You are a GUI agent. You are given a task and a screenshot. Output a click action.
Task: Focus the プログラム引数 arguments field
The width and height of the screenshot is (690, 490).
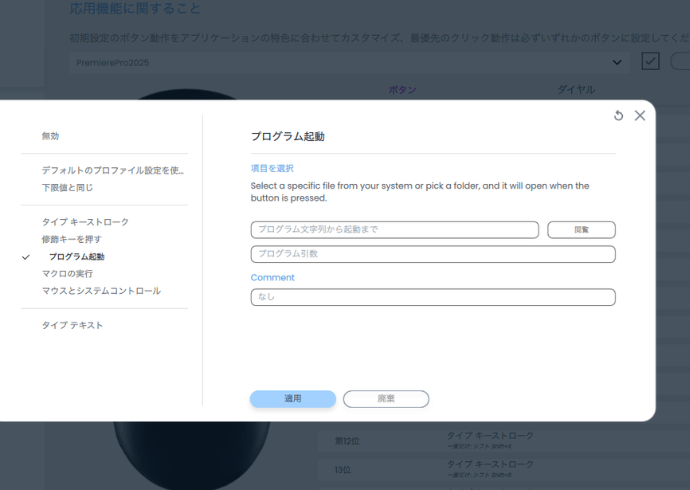tap(432, 254)
